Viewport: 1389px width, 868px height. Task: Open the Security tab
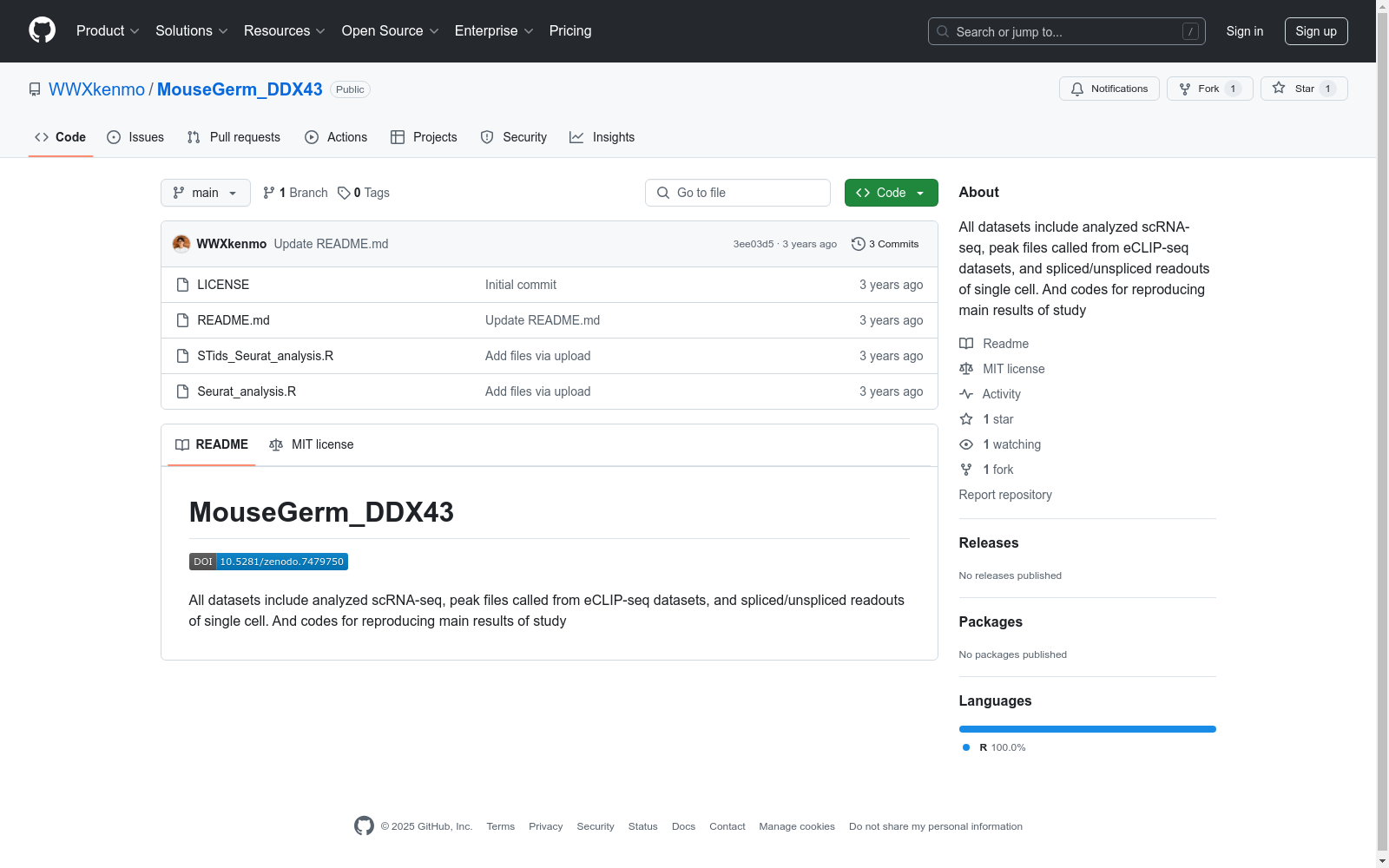[x=514, y=137]
